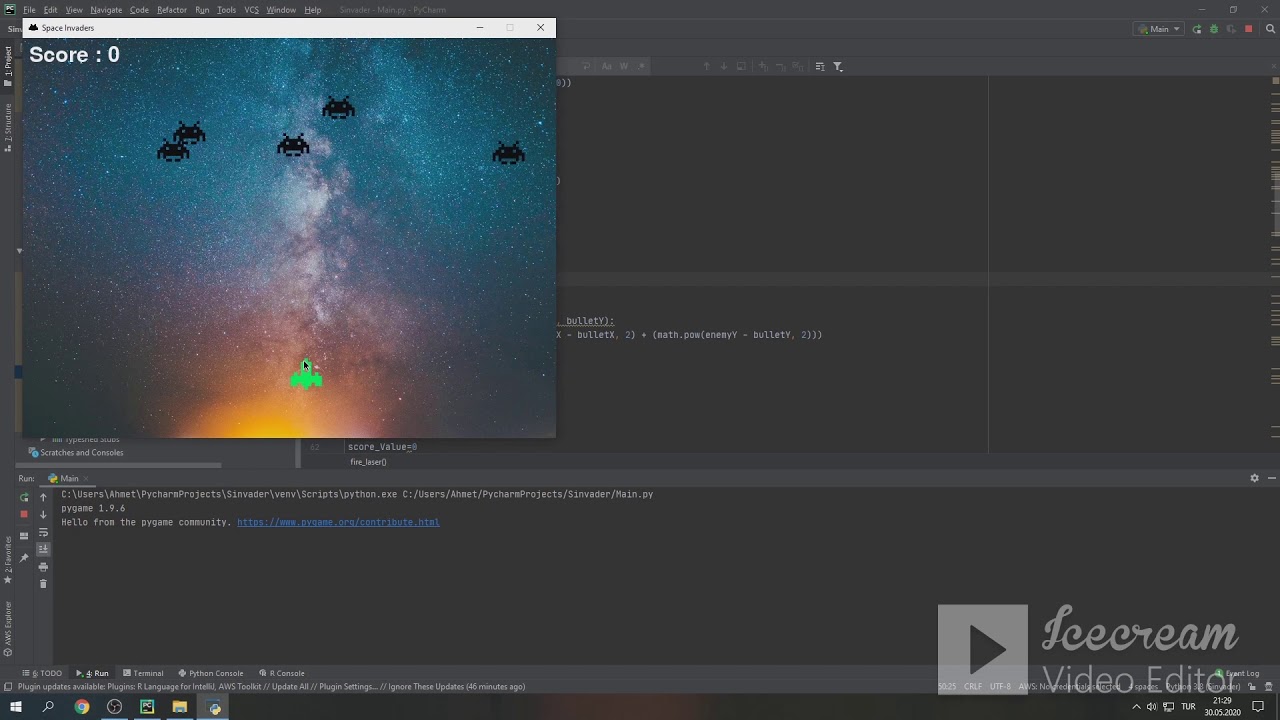Image resolution: width=1280 pixels, height=720 pixels.
Task: Toggle Match Case (Aa) in find bar
Action: 606,66
